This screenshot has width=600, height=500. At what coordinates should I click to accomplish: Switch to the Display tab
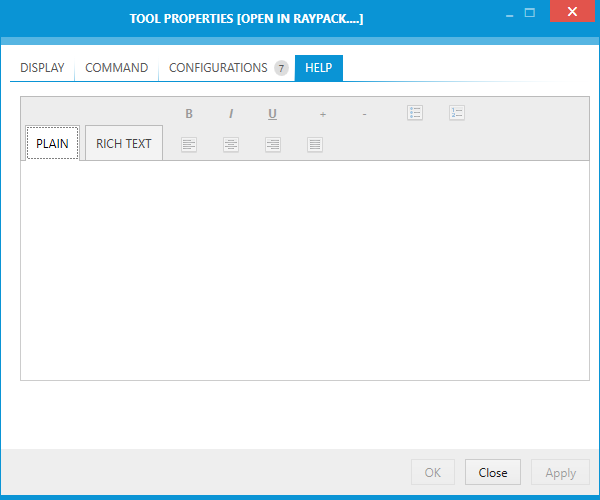(42, 68)
